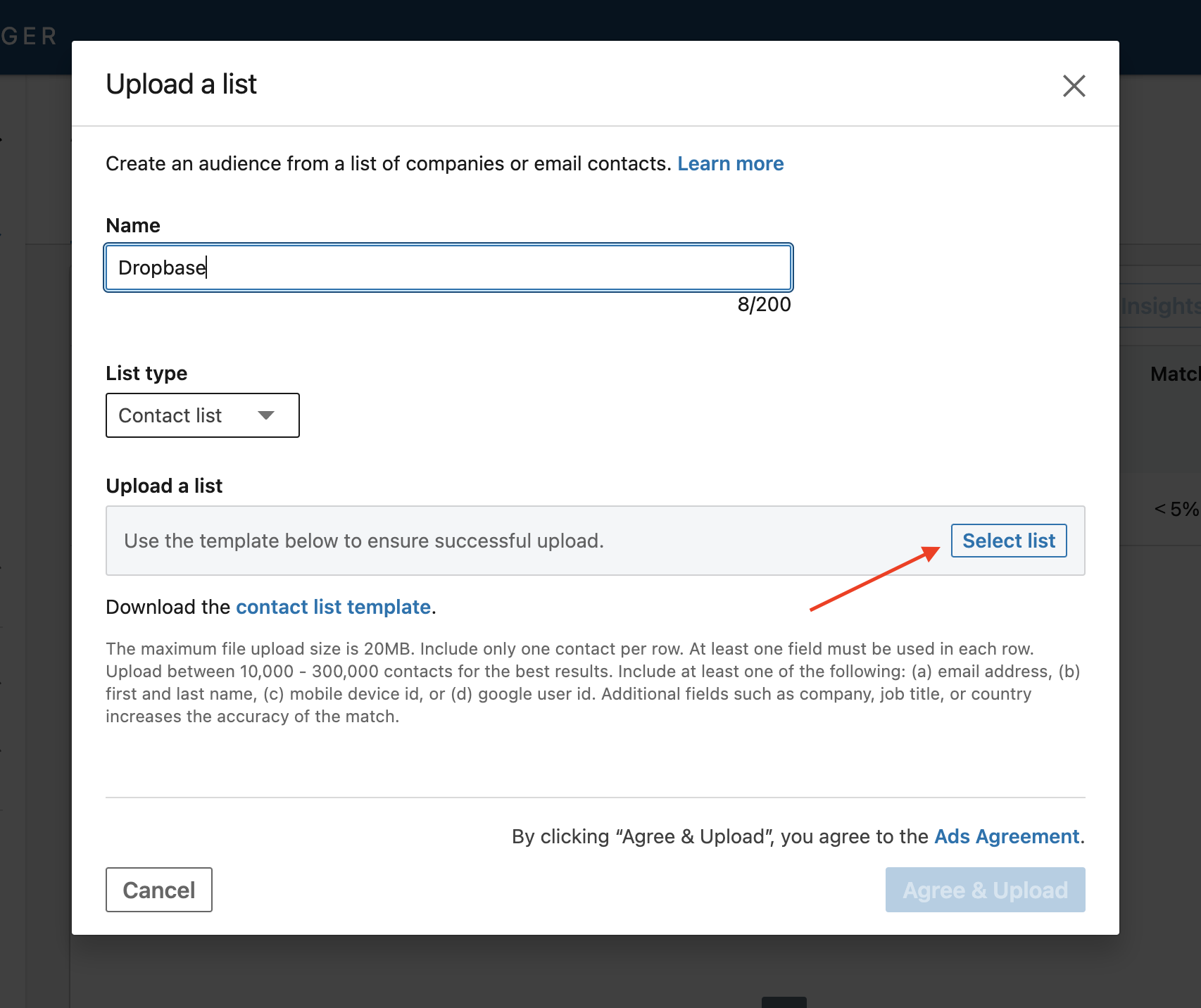
Task: Switch to the Insights tab behind dialog
Action: (x=1160, y=306)
